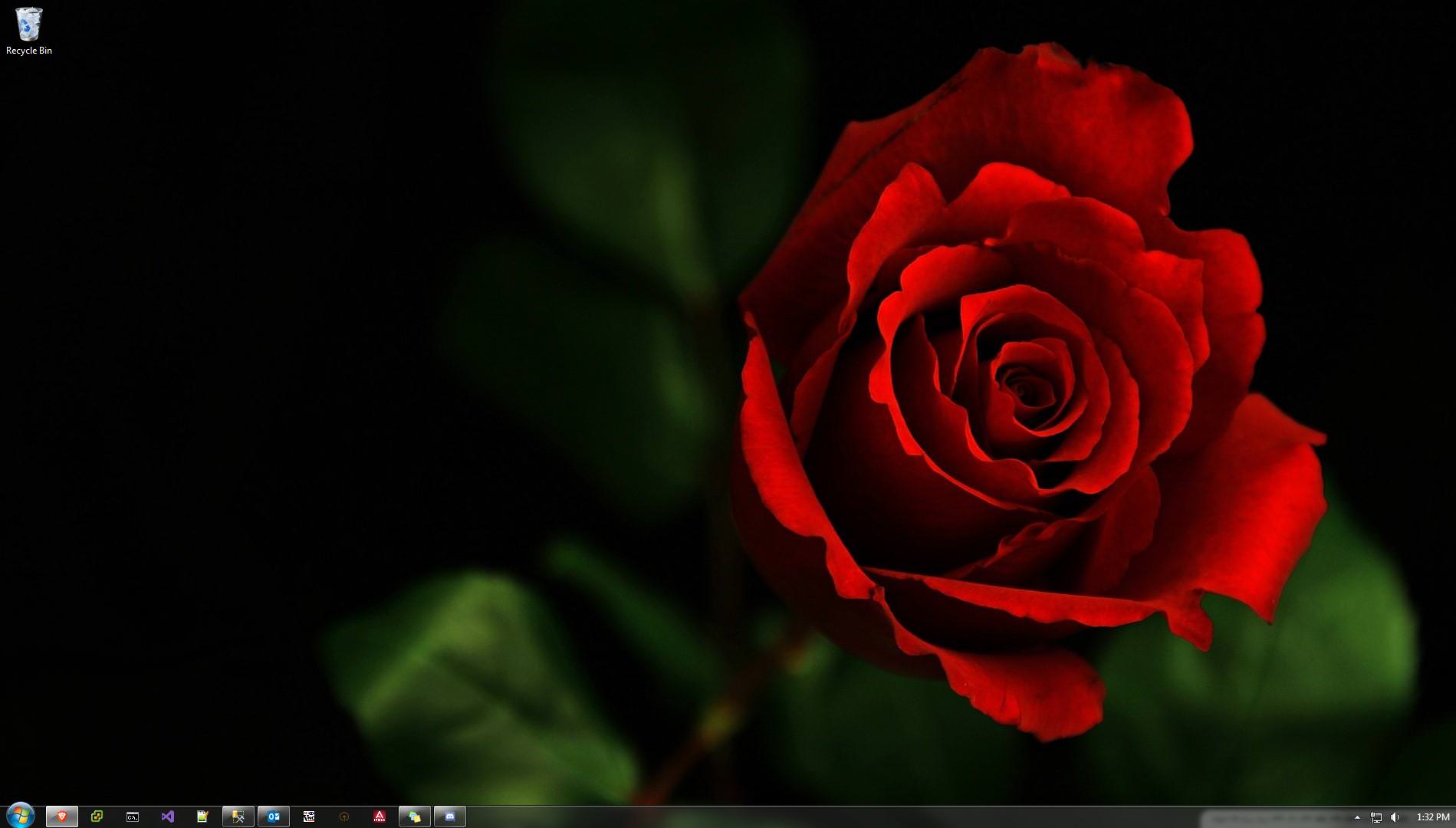Image resolution: width=1456 pixels, height=828 pixels.
Task: Open the volume speaker tray icon
Action: point(1395,817)
